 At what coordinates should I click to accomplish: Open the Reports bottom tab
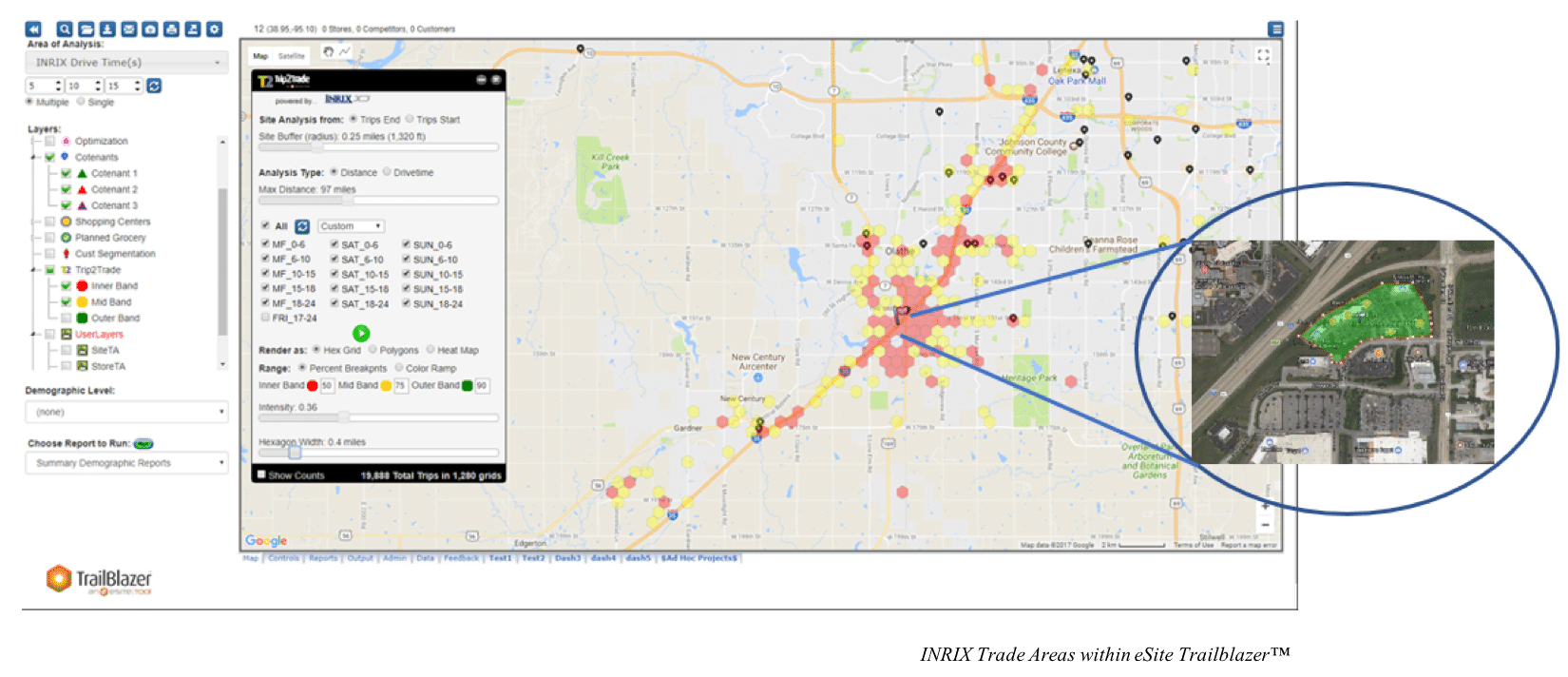pos(323,558)
